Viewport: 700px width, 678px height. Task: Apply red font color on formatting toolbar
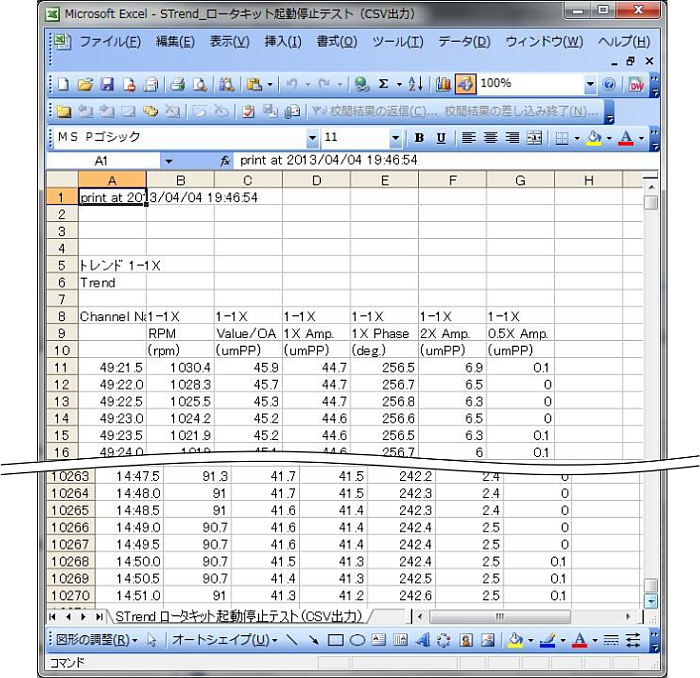click(x=626, y=138)
